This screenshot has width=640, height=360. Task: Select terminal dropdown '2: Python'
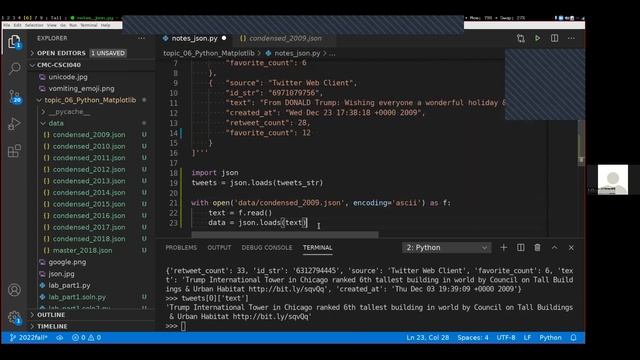point(447,247)
